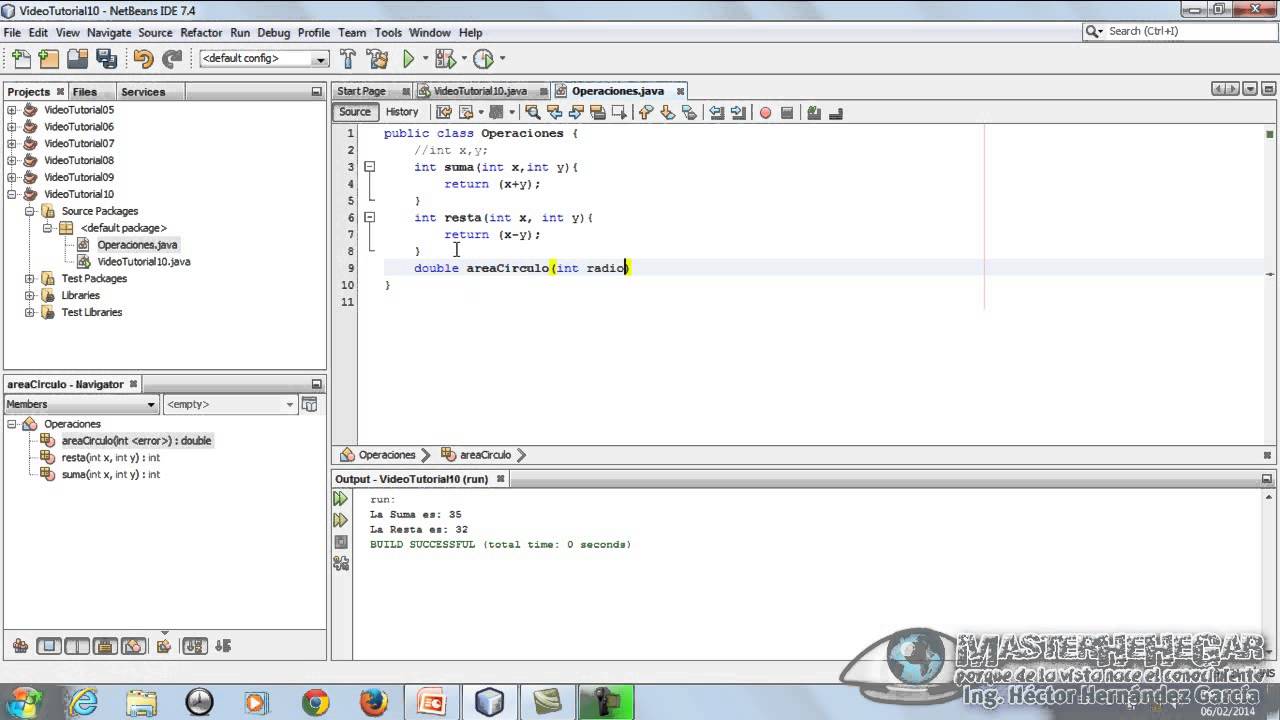Open the Navigate menu

point(109,33)
